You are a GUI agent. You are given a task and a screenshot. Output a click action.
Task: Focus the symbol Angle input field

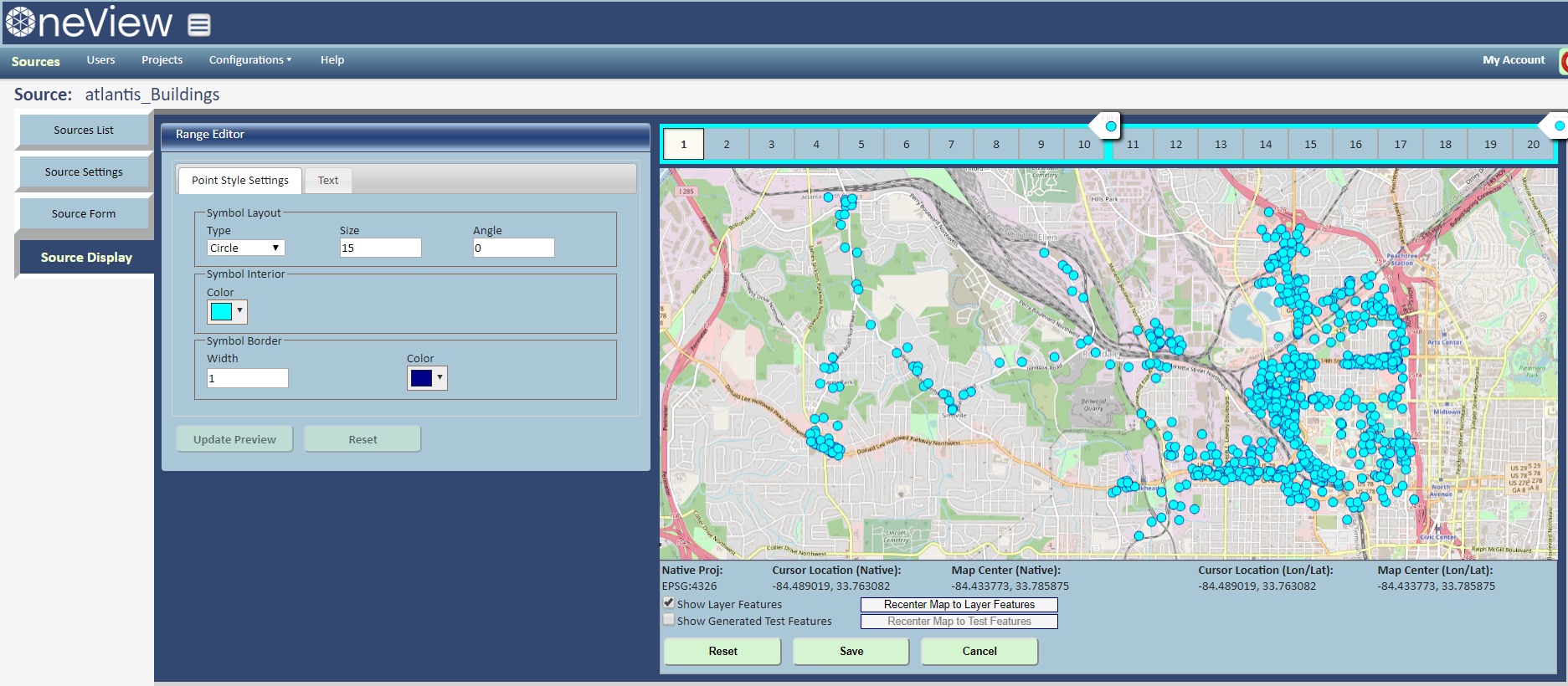pyautogui.click(x=514, y=248)
